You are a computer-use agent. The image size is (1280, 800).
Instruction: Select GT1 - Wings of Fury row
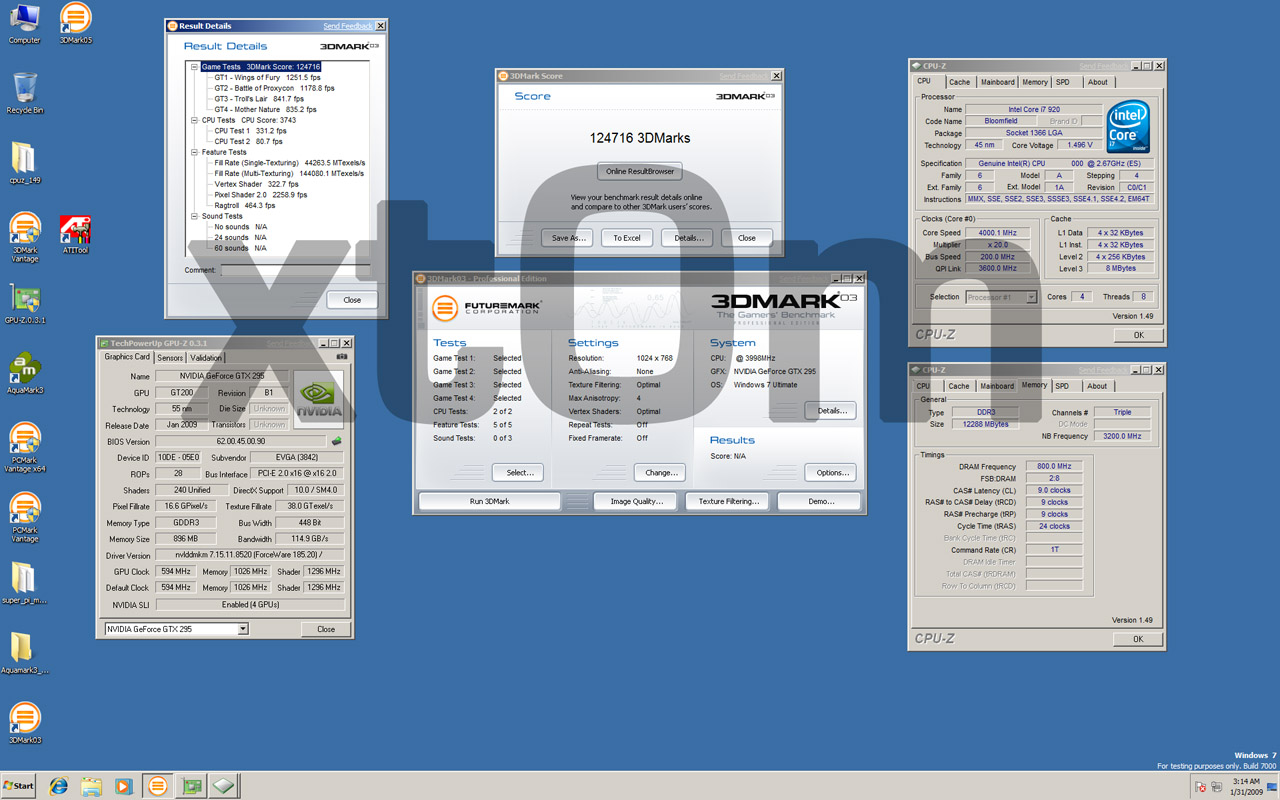(x=267, y=77)
